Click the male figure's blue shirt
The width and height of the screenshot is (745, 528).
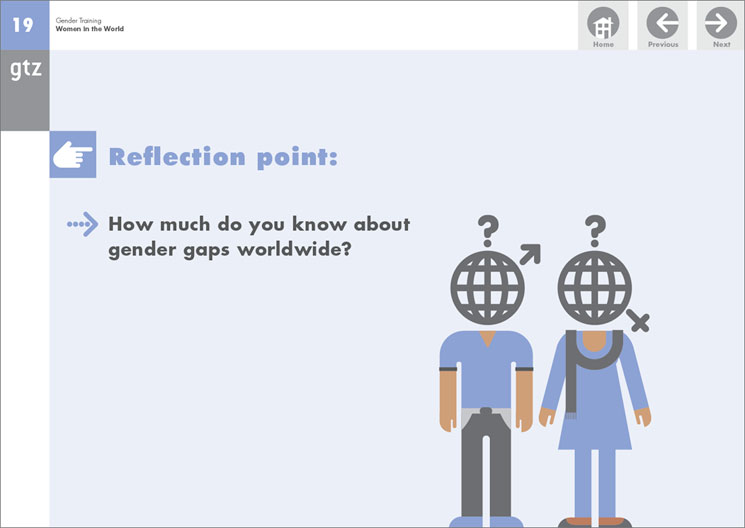486,369
